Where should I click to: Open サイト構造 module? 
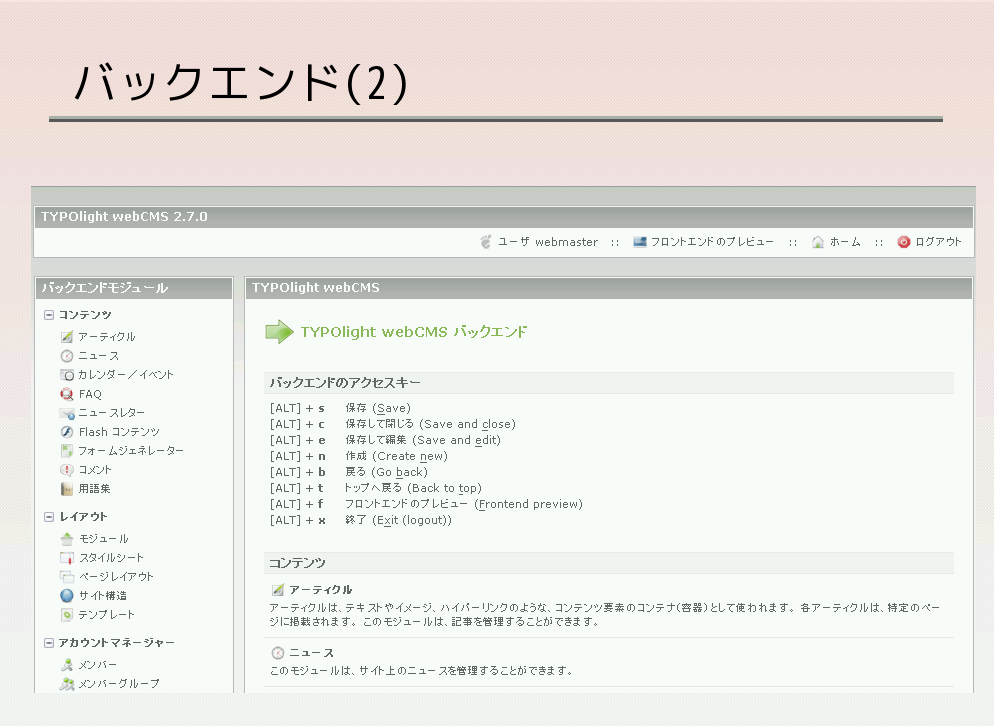click(103, 595)
